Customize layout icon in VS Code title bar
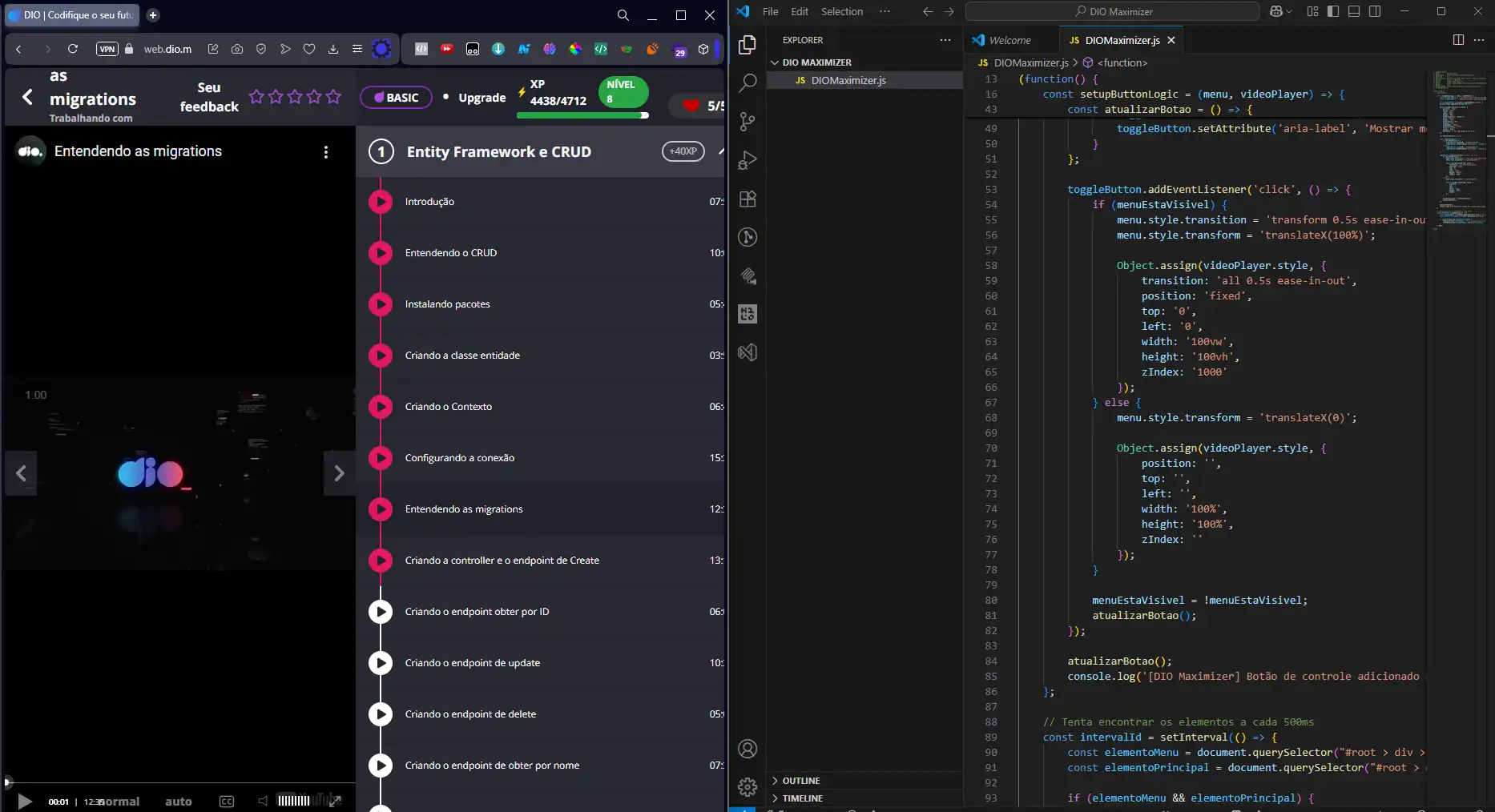 tap(1312, 11)
